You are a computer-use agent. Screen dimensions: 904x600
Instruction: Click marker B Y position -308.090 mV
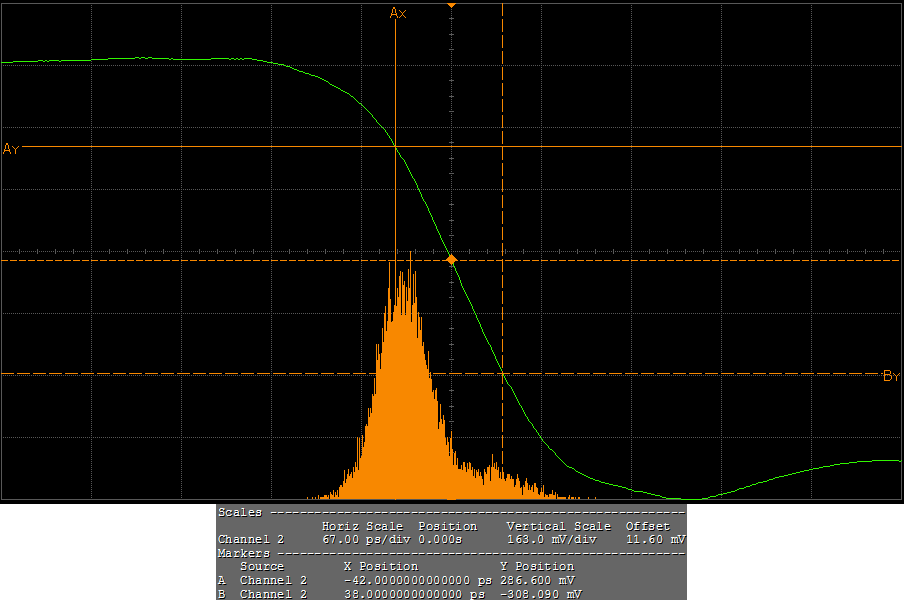point(540,594)
